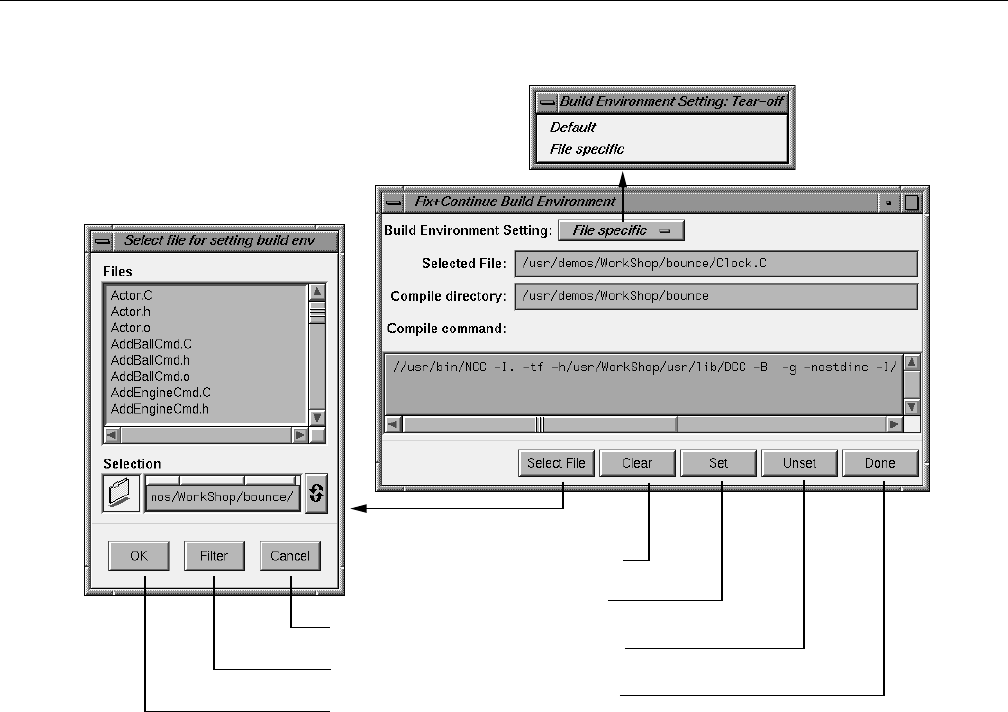
Task: Click the Filter button
Action: pos(214,556)
